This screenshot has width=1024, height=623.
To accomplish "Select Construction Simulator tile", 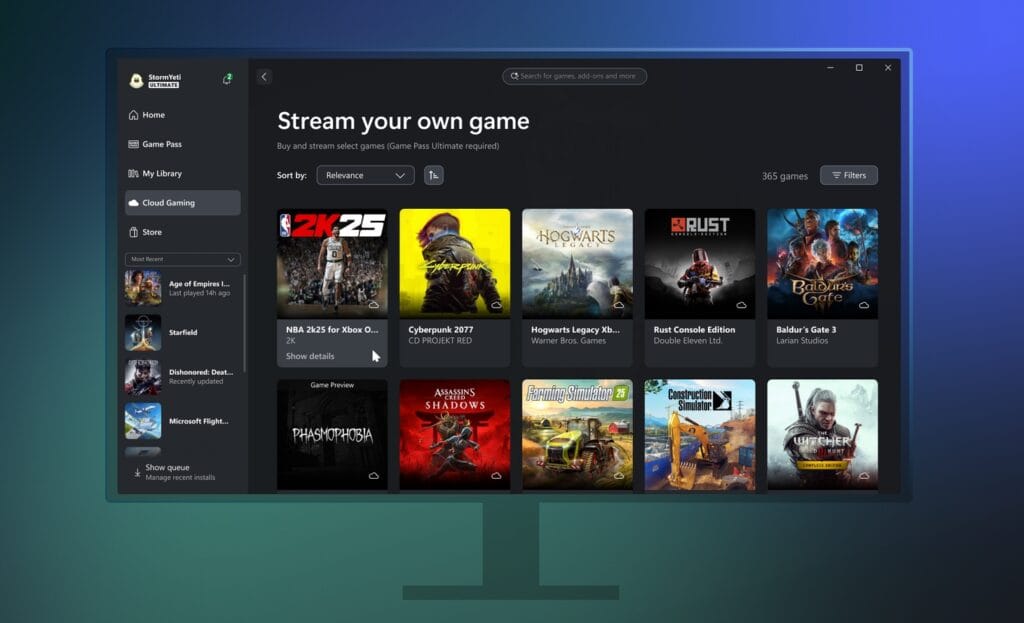I will [x=700, y=435].
